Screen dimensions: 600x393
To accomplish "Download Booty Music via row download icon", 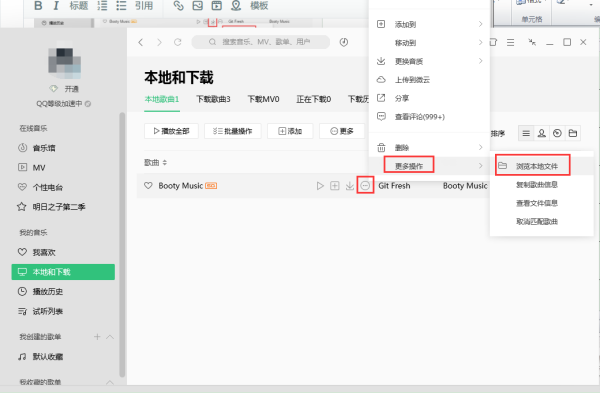I will pyautogui.click(x=350, y=186).
